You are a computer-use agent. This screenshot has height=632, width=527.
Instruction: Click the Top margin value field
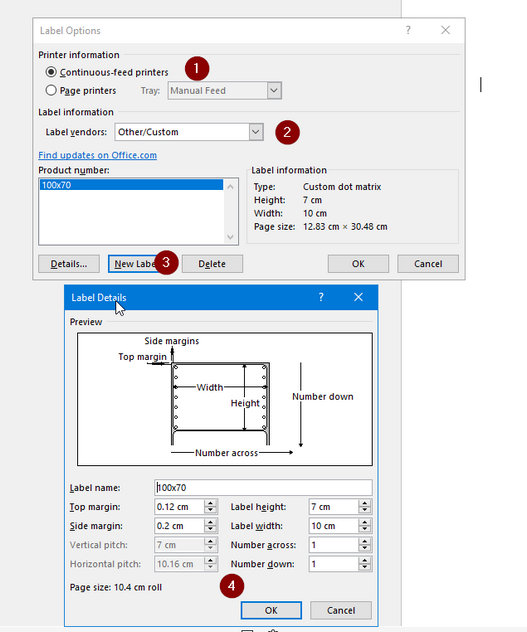click(x=179, y=507)
